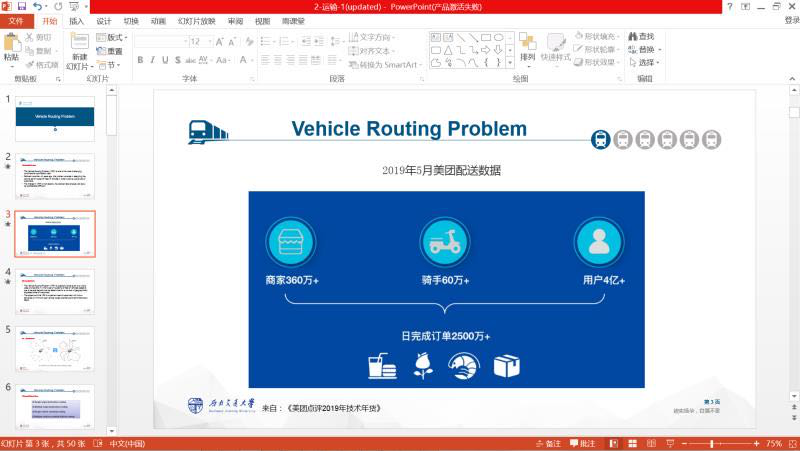Switch to Transitions (切换) tab
The image size is (800, 451).
(x=131, y=21)
